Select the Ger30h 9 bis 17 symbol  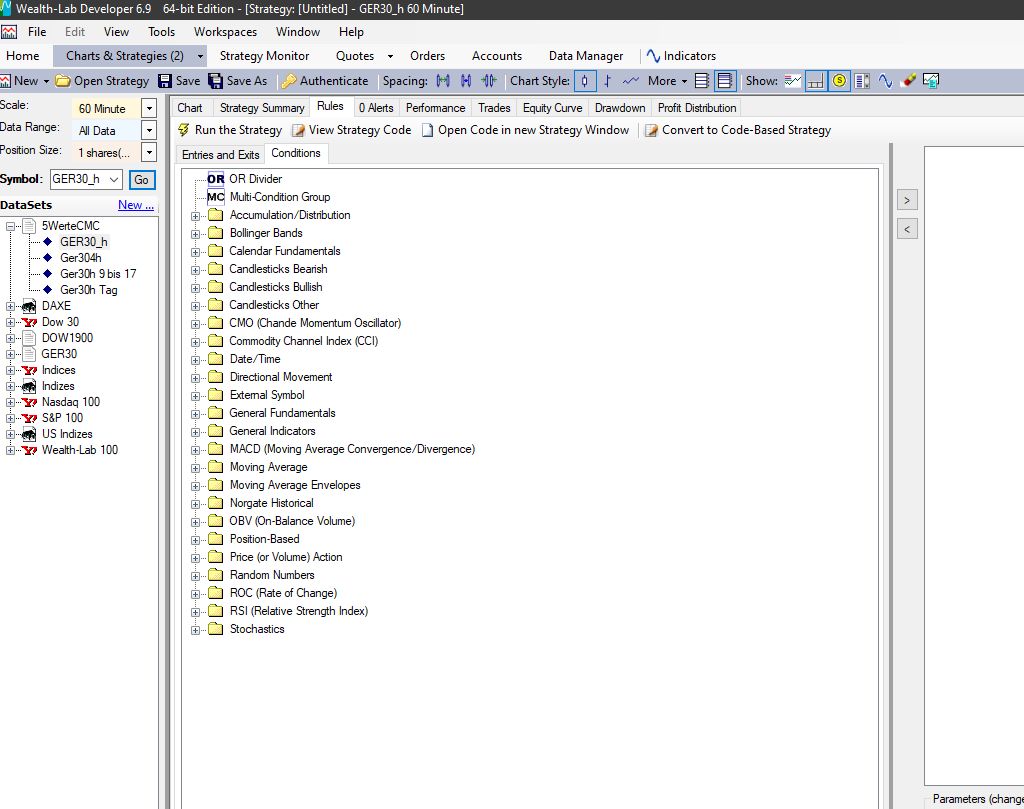tap(97, 274)
